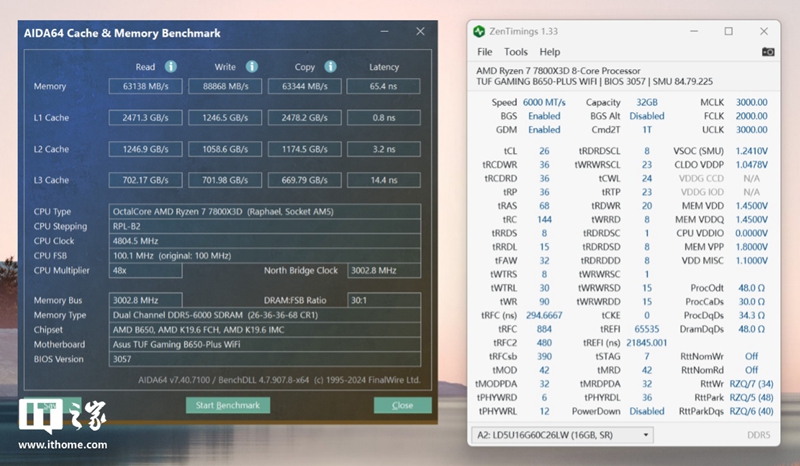The width and height of the screenshot is (800, 466).
Task: Open the File menu in ZenTimings
Action: tap(485, 52)
